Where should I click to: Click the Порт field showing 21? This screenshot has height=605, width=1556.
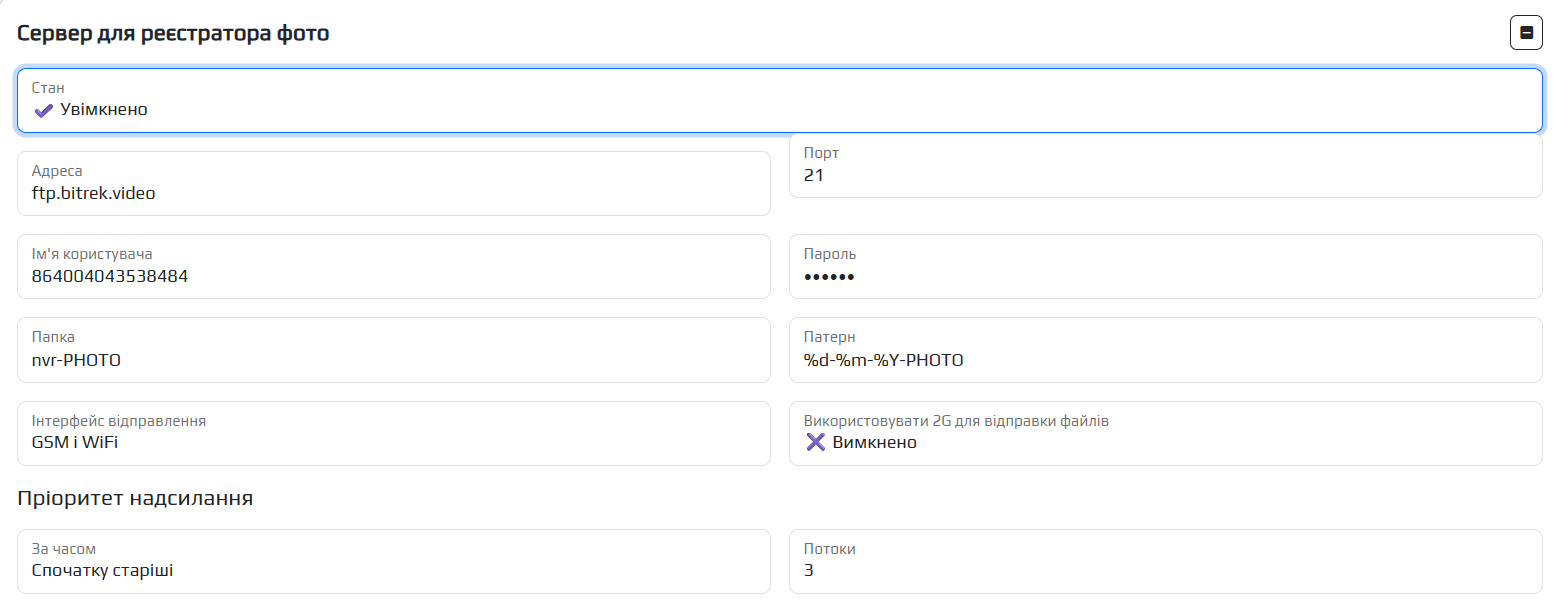pos(1165,166)
